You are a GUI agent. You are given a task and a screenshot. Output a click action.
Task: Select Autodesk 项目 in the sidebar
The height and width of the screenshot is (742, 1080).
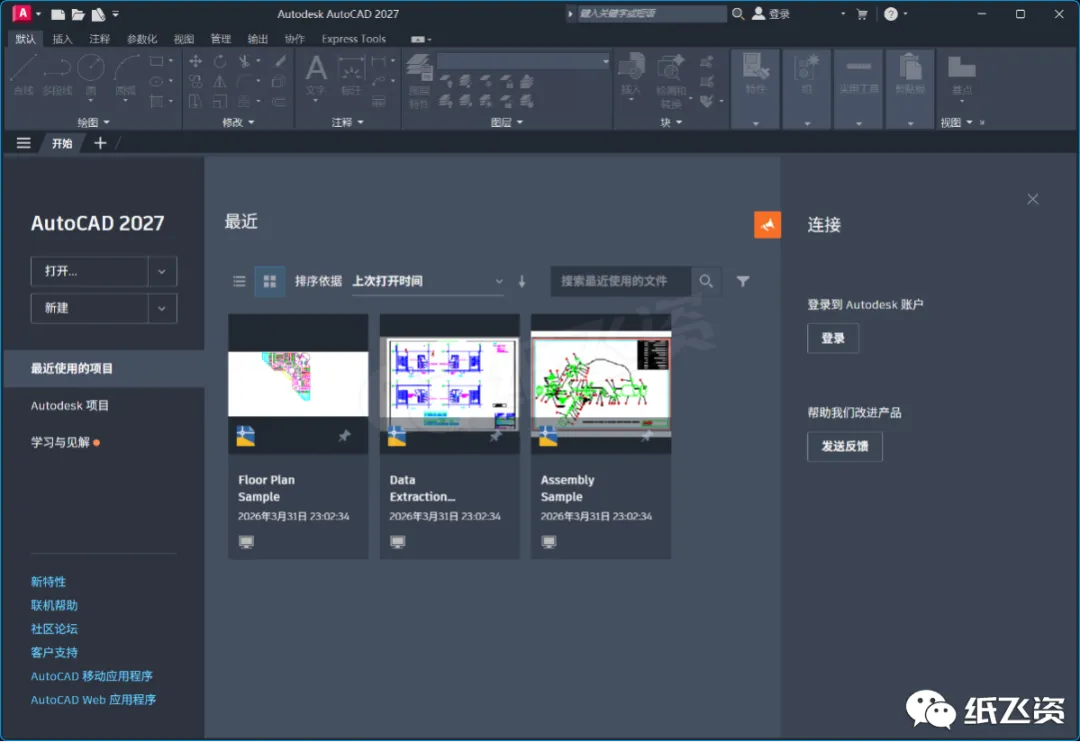70,406
